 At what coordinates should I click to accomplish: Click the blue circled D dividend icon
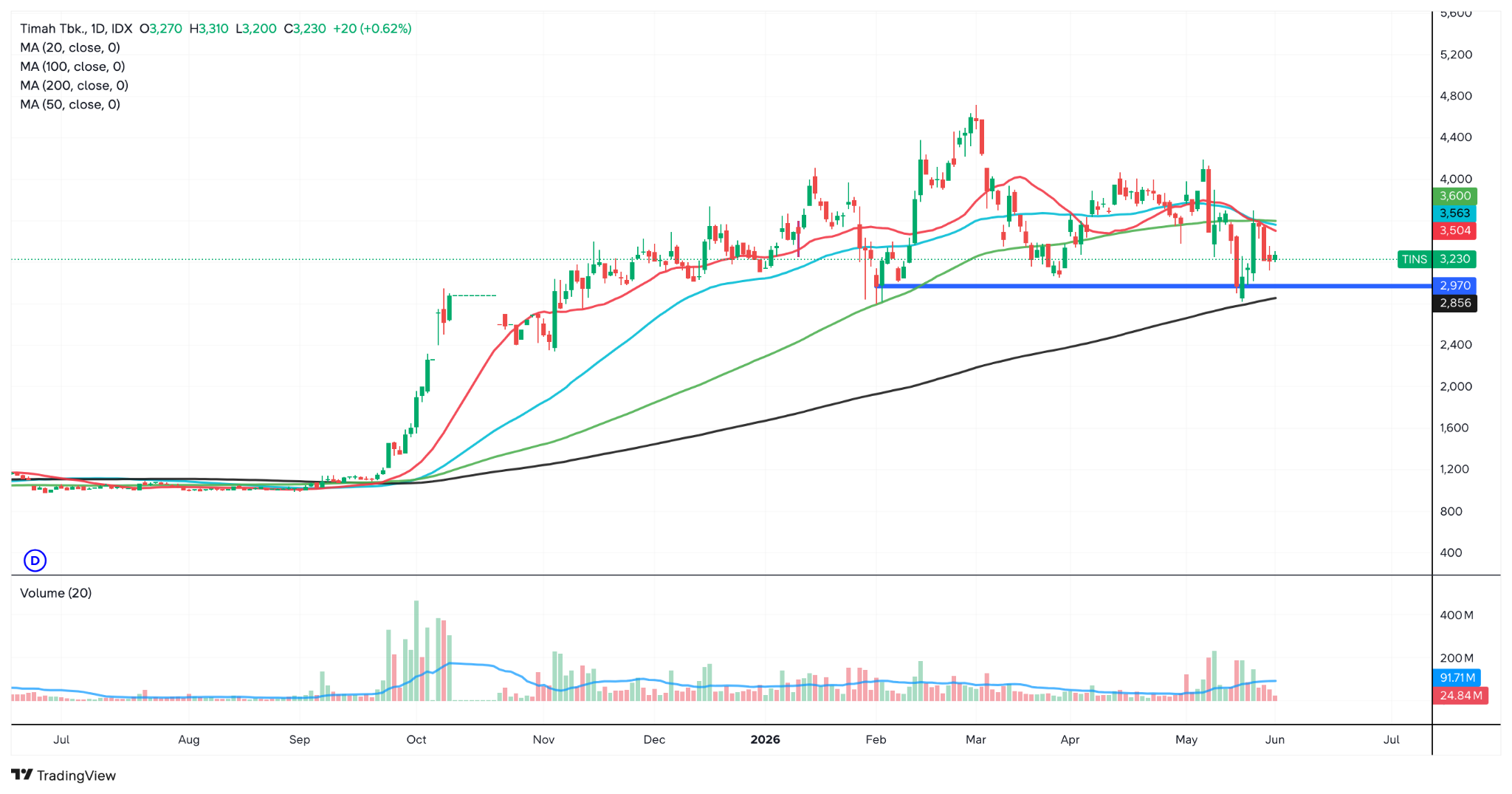click(35, 561)
